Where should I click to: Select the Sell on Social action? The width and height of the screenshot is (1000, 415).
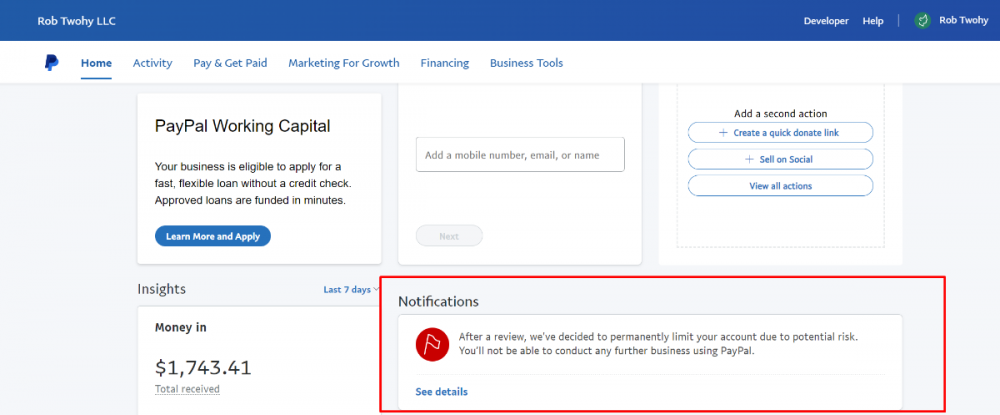coord(780,159)
